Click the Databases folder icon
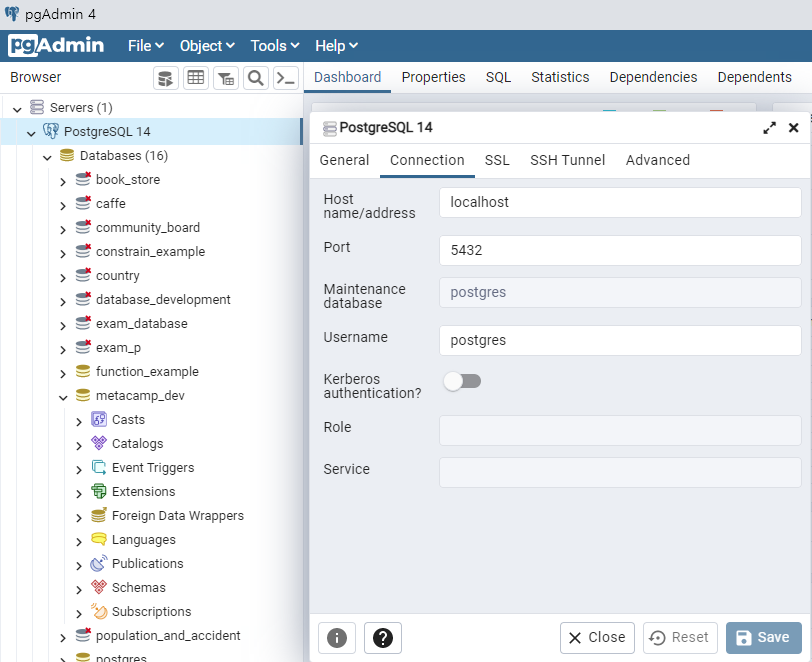 [67, 155]
